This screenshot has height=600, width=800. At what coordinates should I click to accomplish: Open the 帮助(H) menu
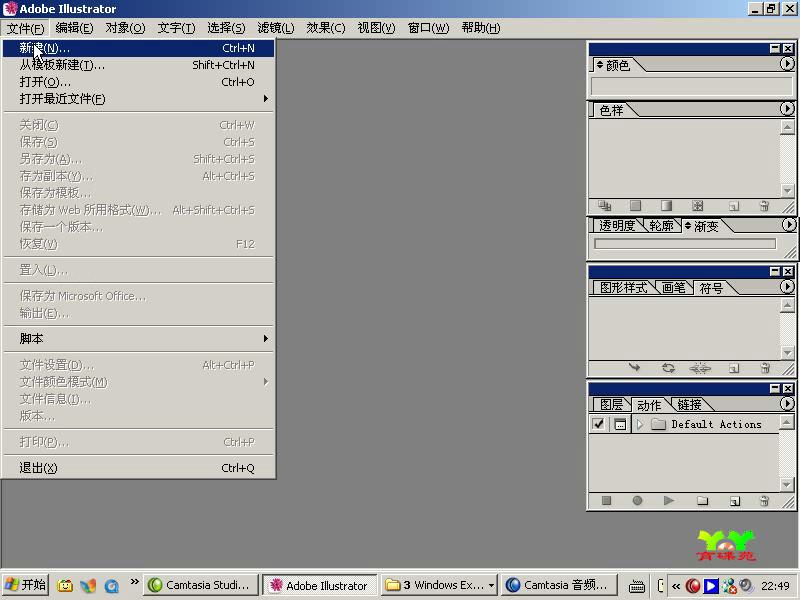(x=481, y=28)
